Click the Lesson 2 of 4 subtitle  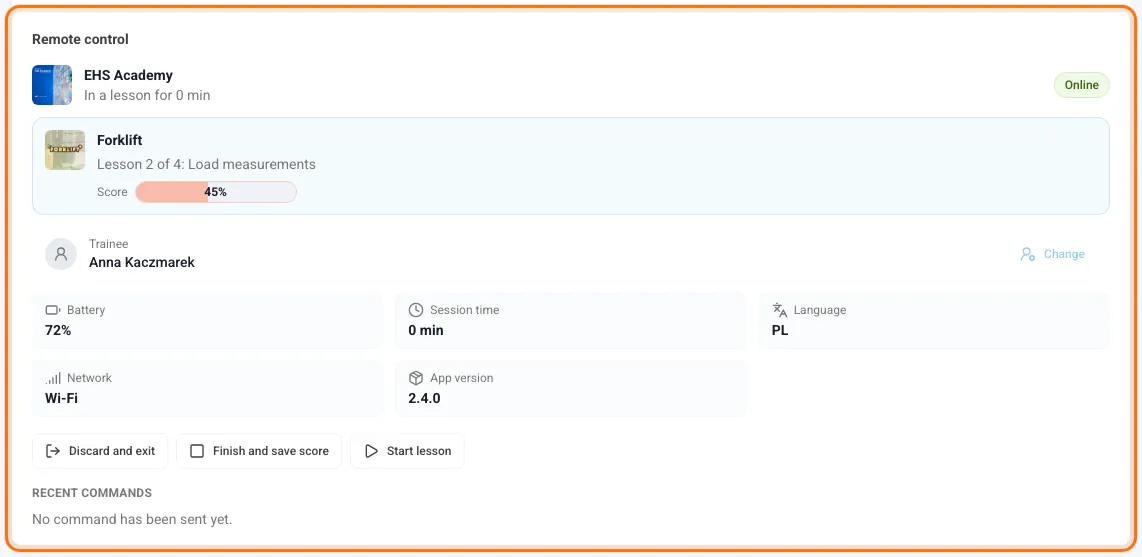click(x=206, y=165)
